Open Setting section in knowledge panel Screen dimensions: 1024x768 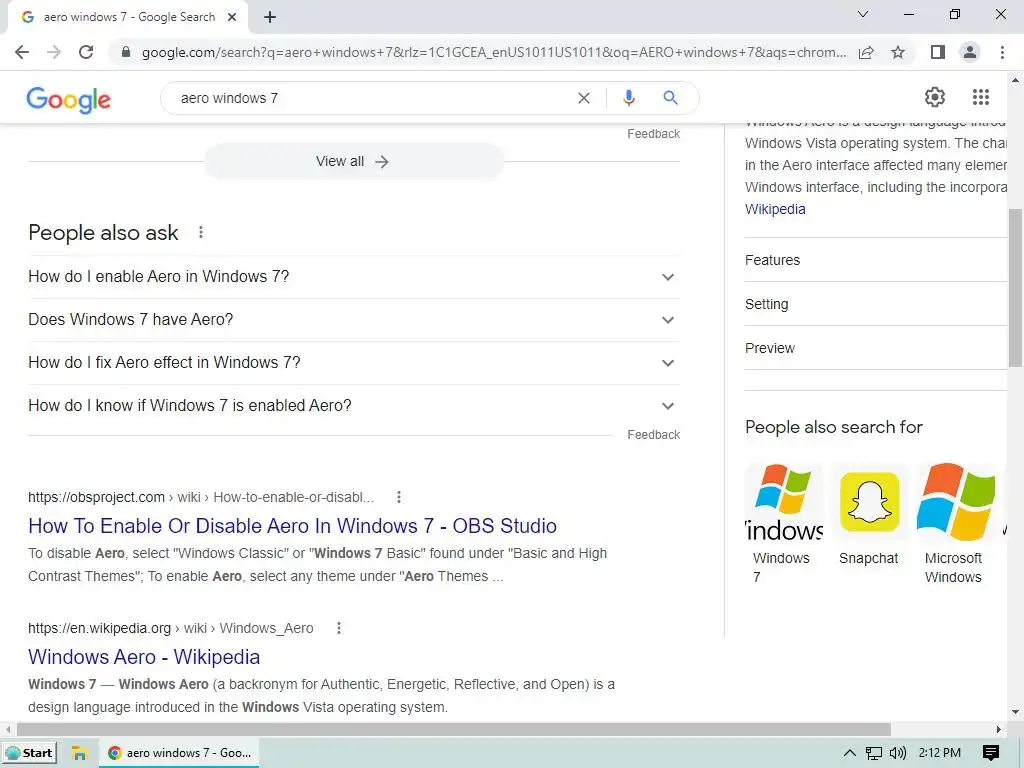click(876, 304)
